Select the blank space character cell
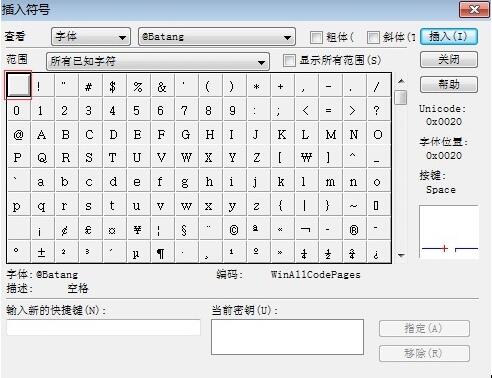This screenshot has height=378, width=492. point(19,85)
